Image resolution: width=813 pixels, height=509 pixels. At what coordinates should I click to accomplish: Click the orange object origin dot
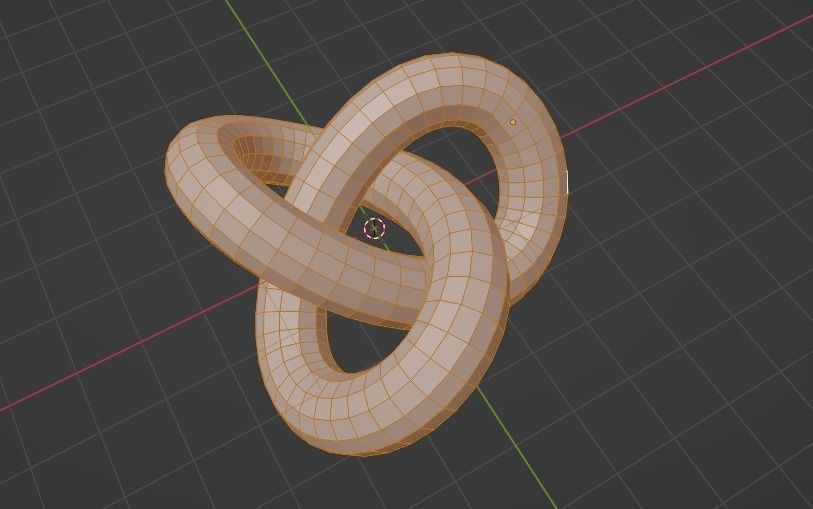click(513, 122)
